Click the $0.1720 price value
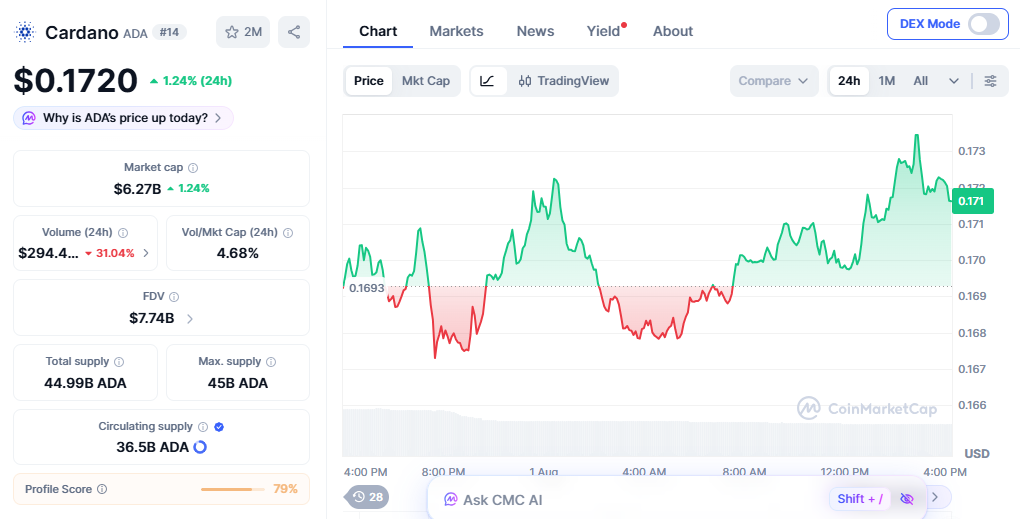 pyautogui.click(x=75, y=81)
